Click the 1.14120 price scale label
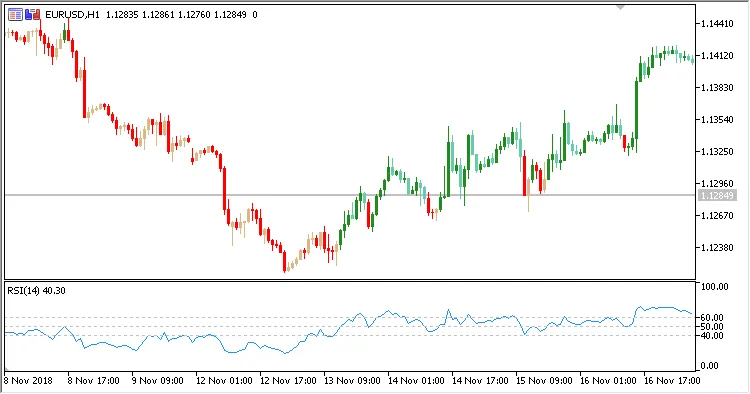The image size is (750, 394). 717,56
